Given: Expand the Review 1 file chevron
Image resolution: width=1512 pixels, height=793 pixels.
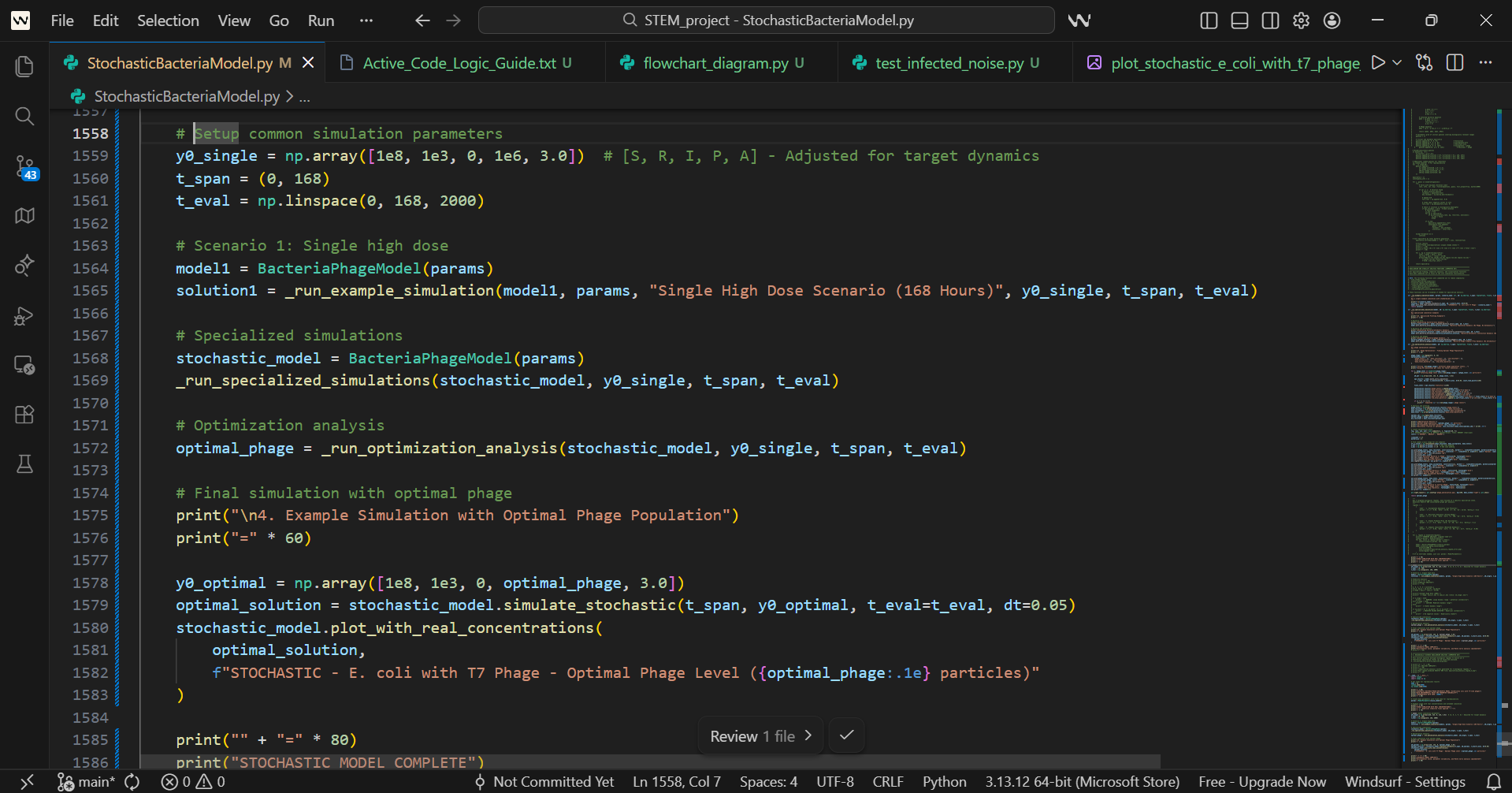Looking at the screenshot, I should (808, 735).
